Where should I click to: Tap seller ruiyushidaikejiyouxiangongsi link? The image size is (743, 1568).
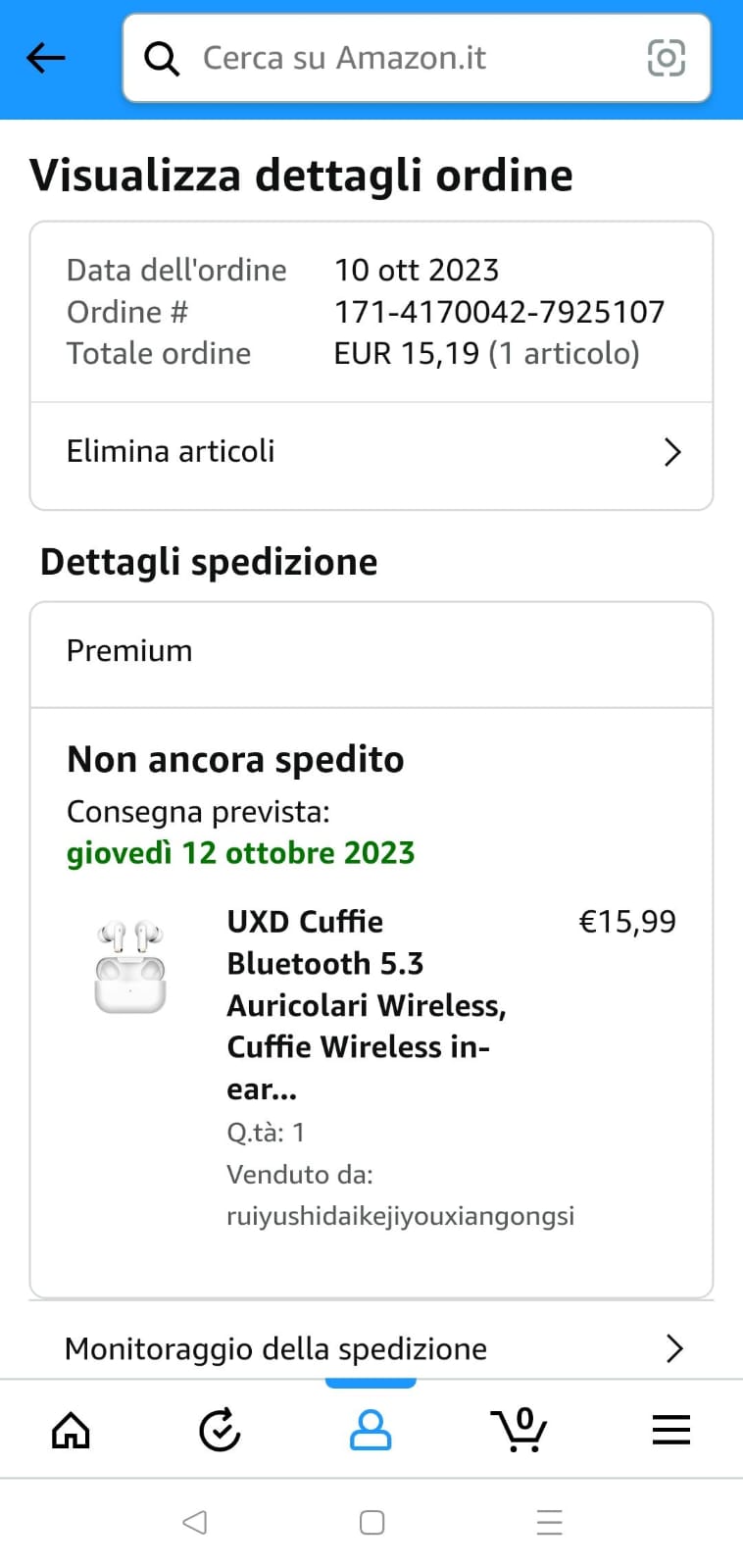pos(400,1216)
